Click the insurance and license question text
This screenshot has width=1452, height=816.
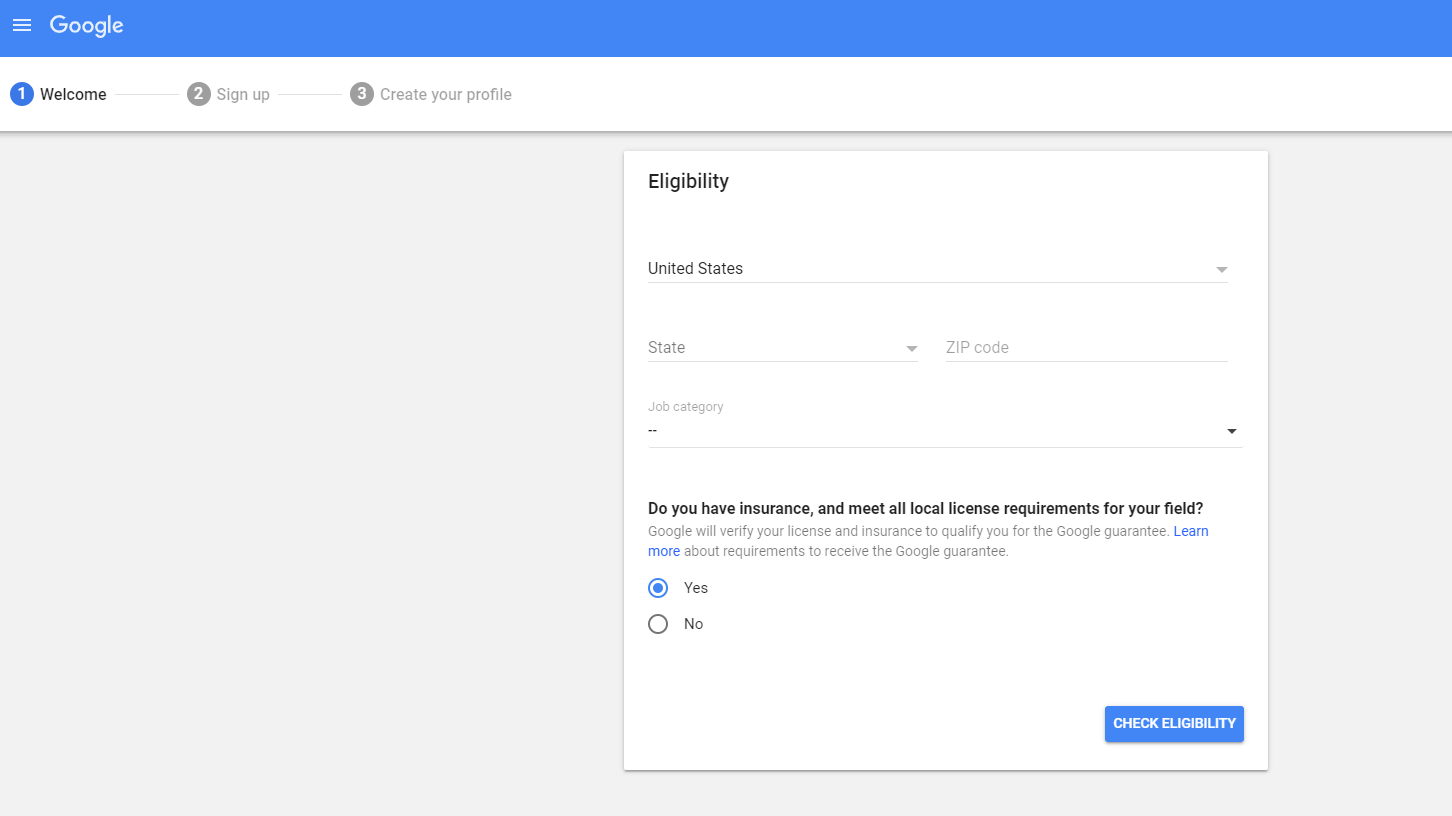pyautogui.click(x=926, y=508)
